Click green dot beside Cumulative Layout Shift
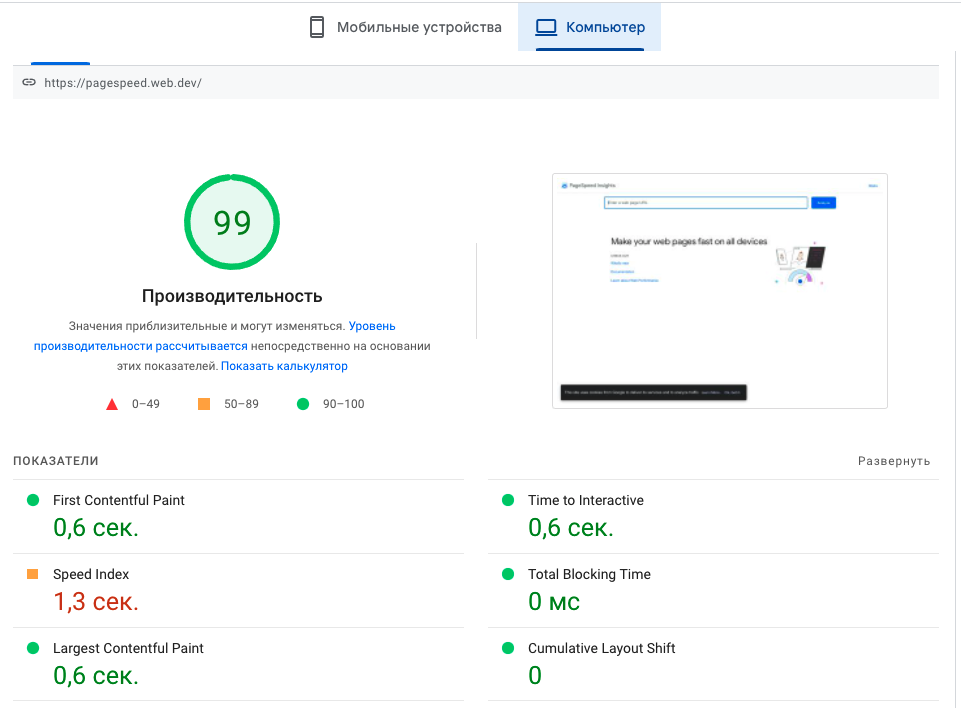This screenshot has width=961, height=708. click(508, 648)
